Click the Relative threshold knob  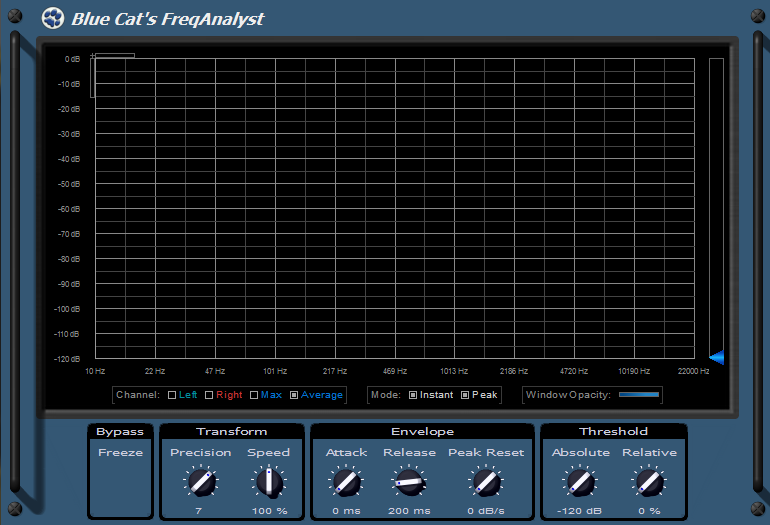point(649,482)
